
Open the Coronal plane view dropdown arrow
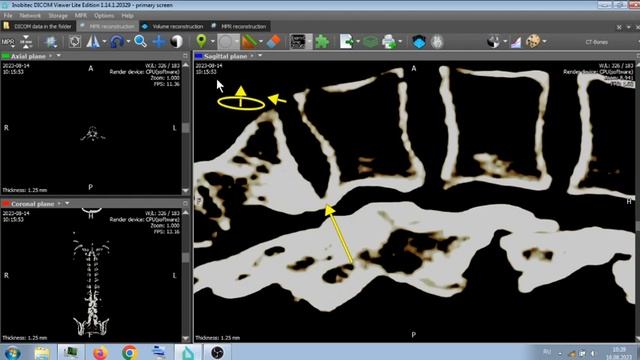click(x=67, y=203)
